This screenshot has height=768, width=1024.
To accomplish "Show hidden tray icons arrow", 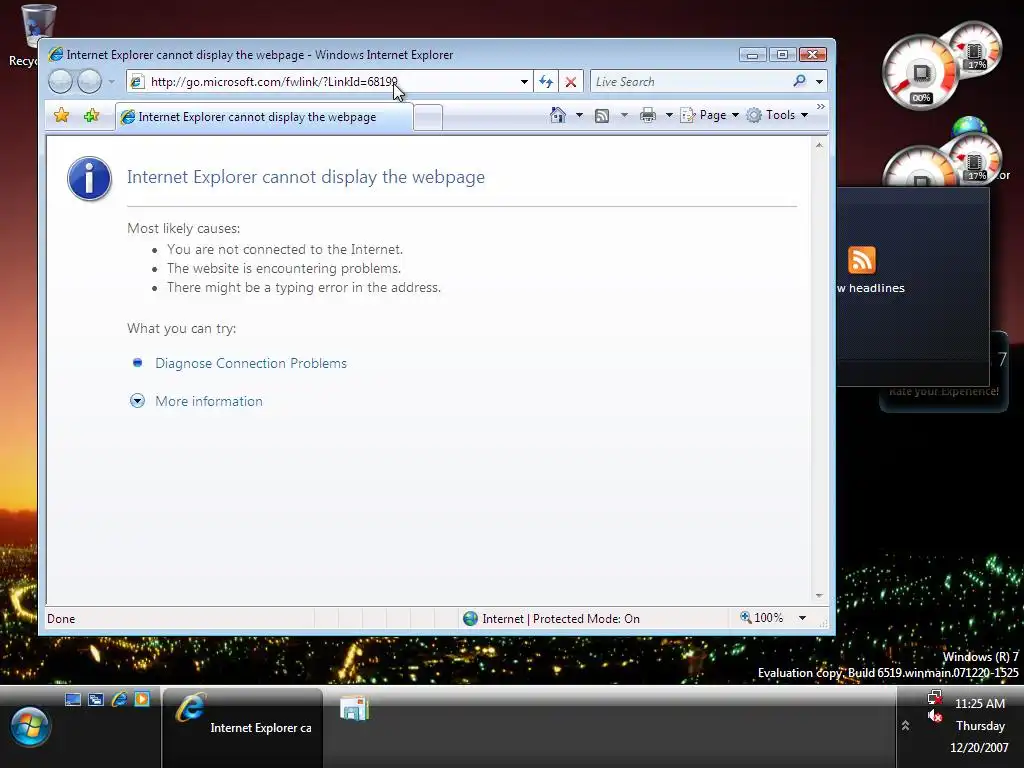I will click(x=905, y=726).
